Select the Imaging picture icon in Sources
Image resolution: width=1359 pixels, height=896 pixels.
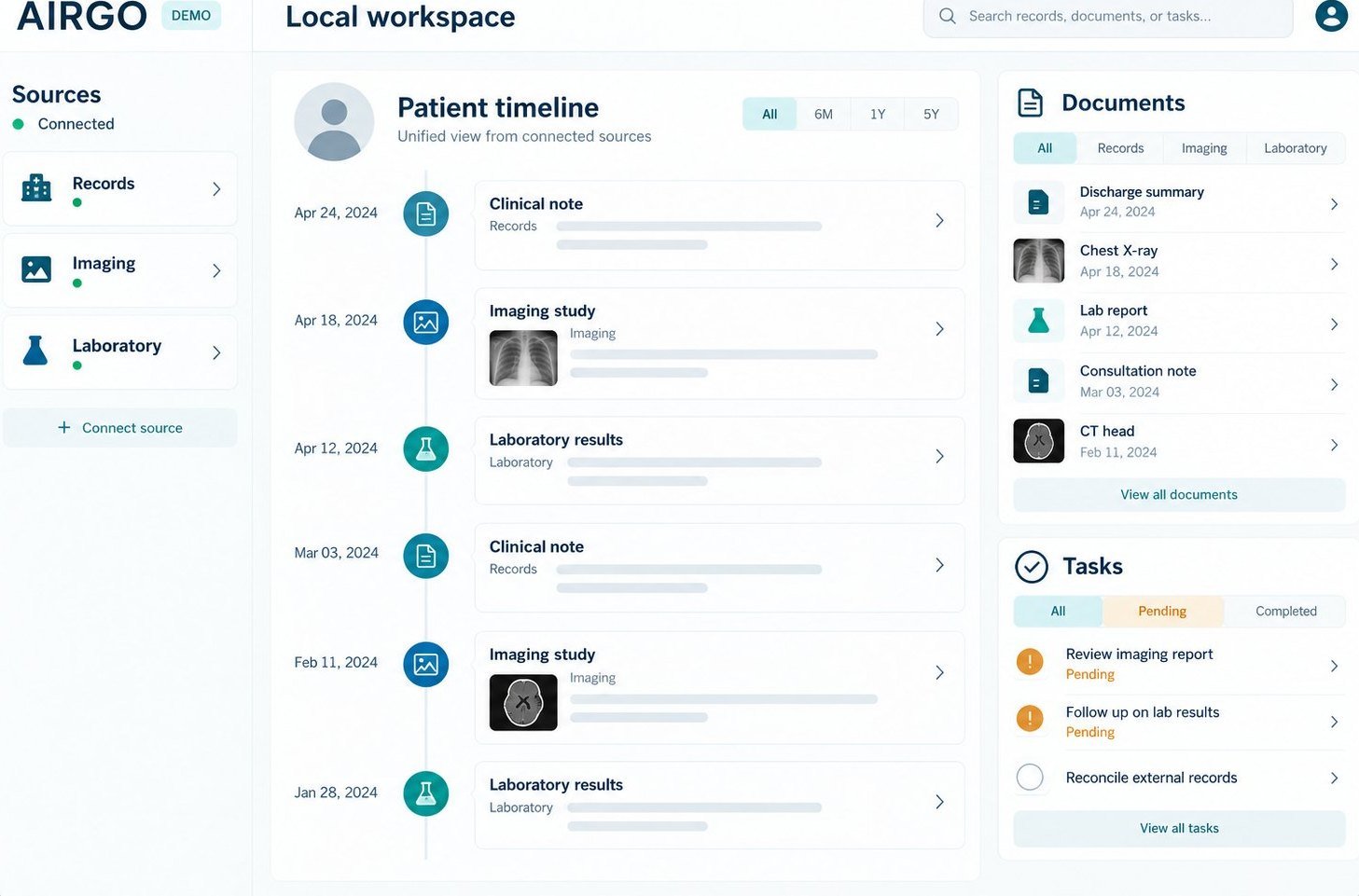pos(36,269)
